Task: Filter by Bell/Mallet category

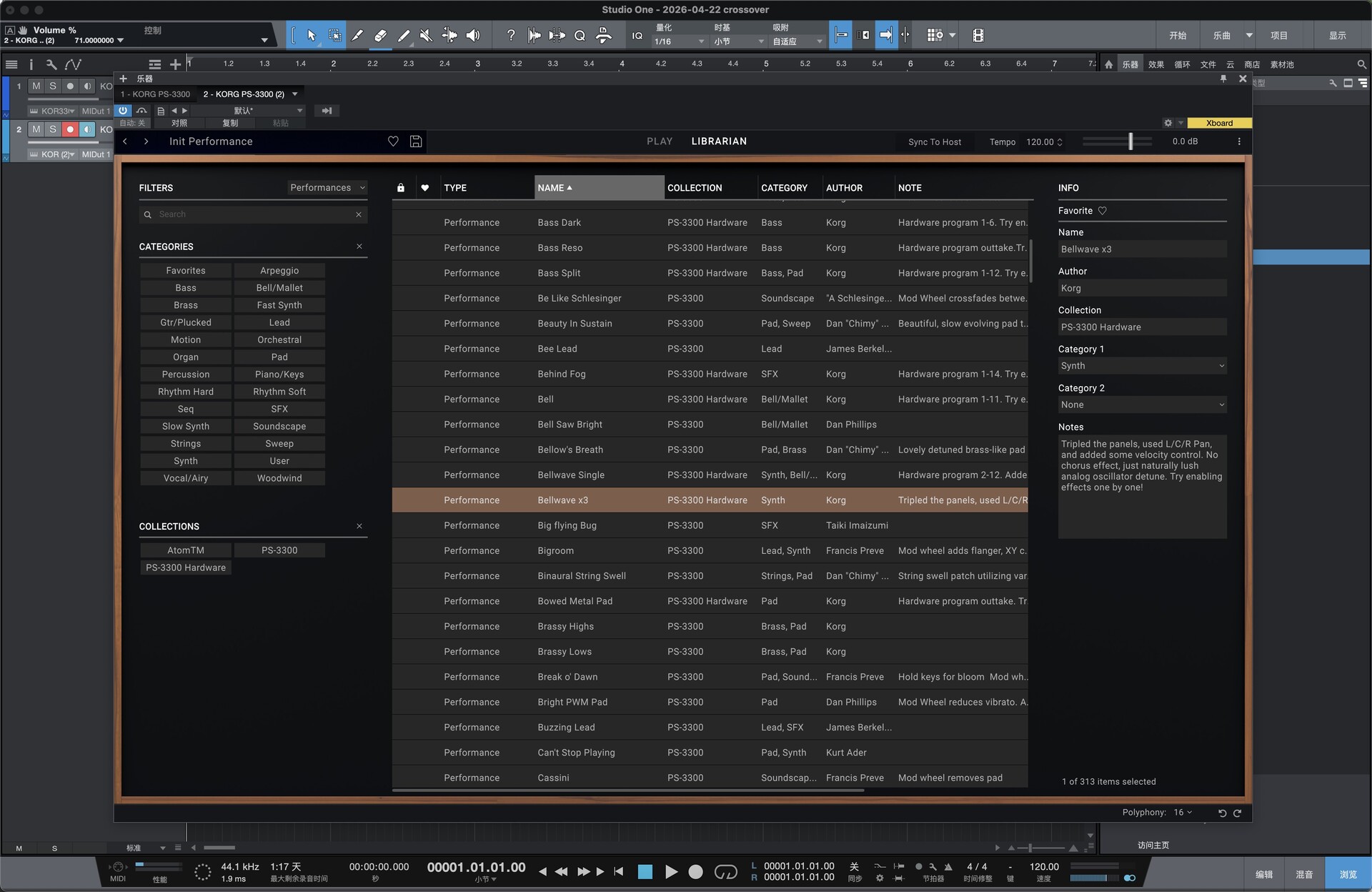Action: 279,288
